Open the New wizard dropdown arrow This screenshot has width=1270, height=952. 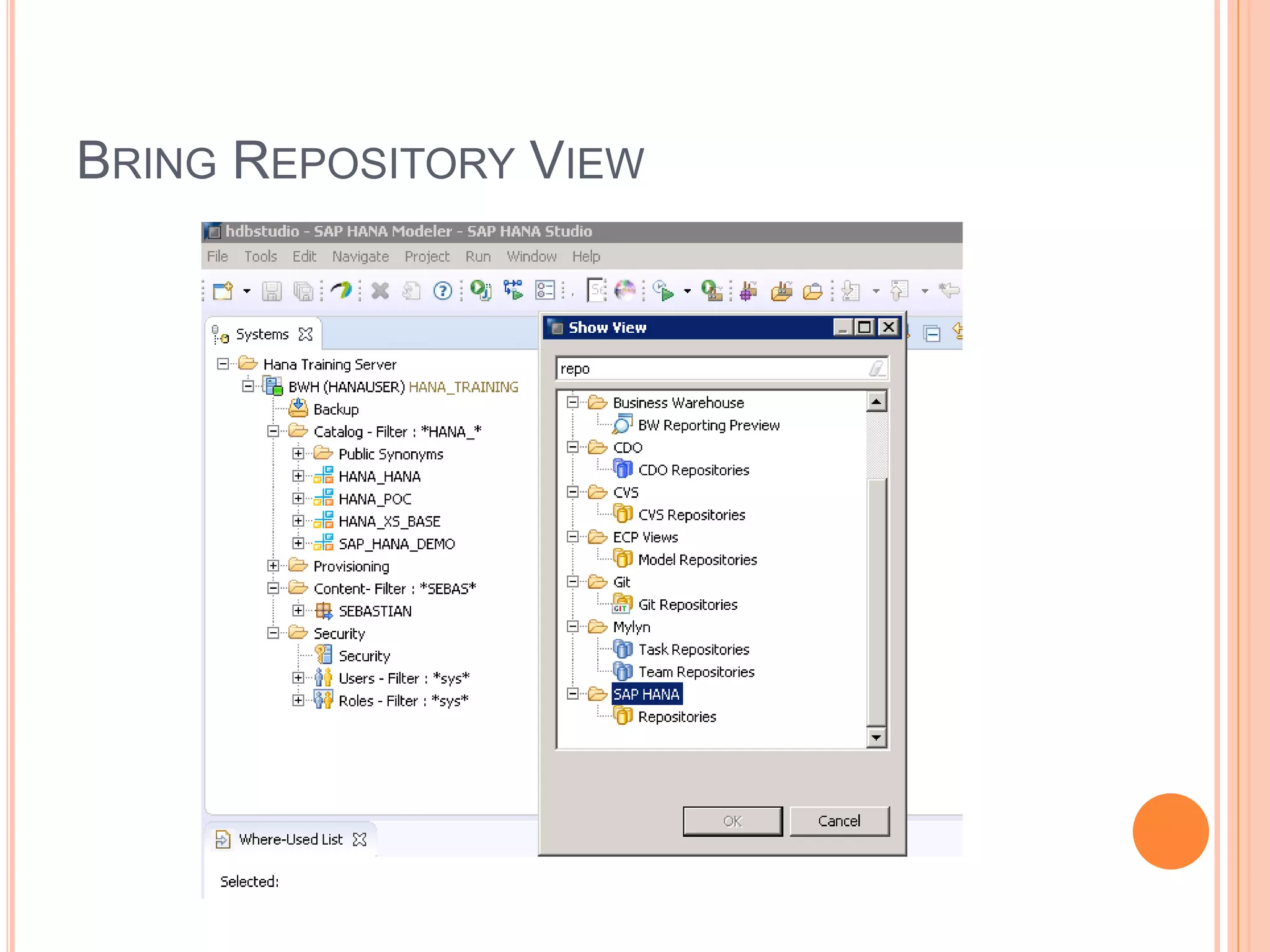pyautogui.click(x=247, y=291)
